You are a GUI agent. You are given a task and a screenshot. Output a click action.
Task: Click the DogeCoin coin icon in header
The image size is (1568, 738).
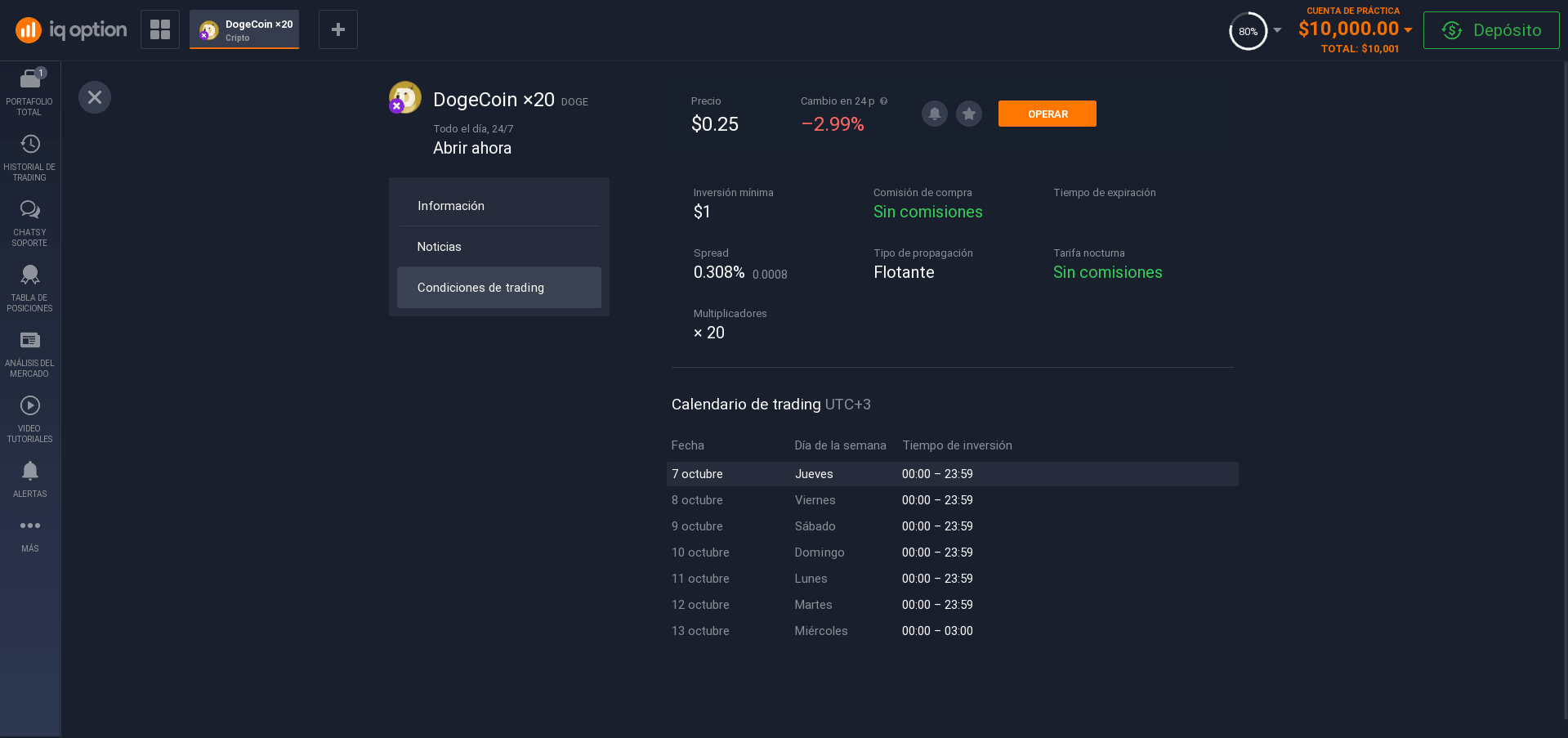(x=404, y=97)
